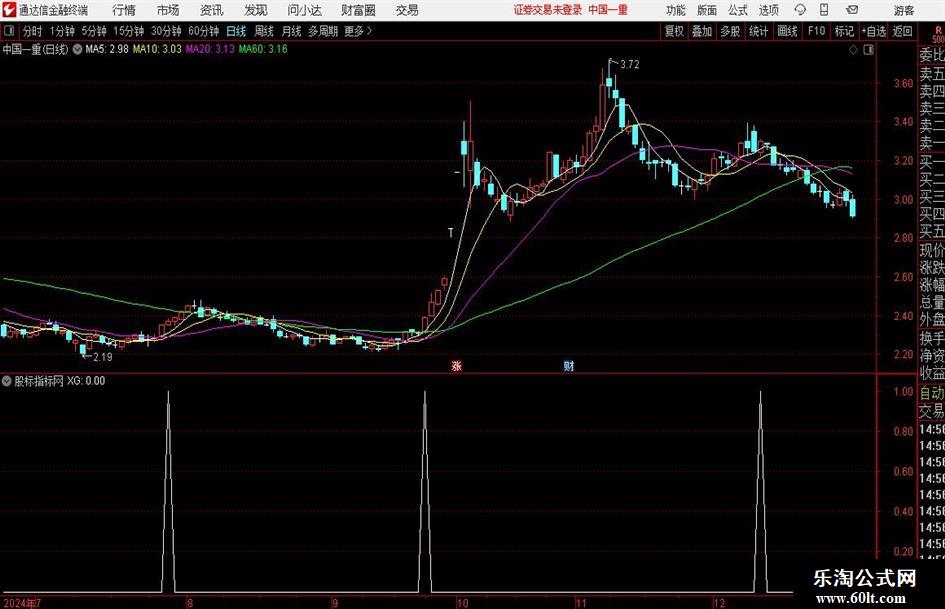Click the 叠加 button
Viewport: 945px width, 609px height.
(702, 31)
